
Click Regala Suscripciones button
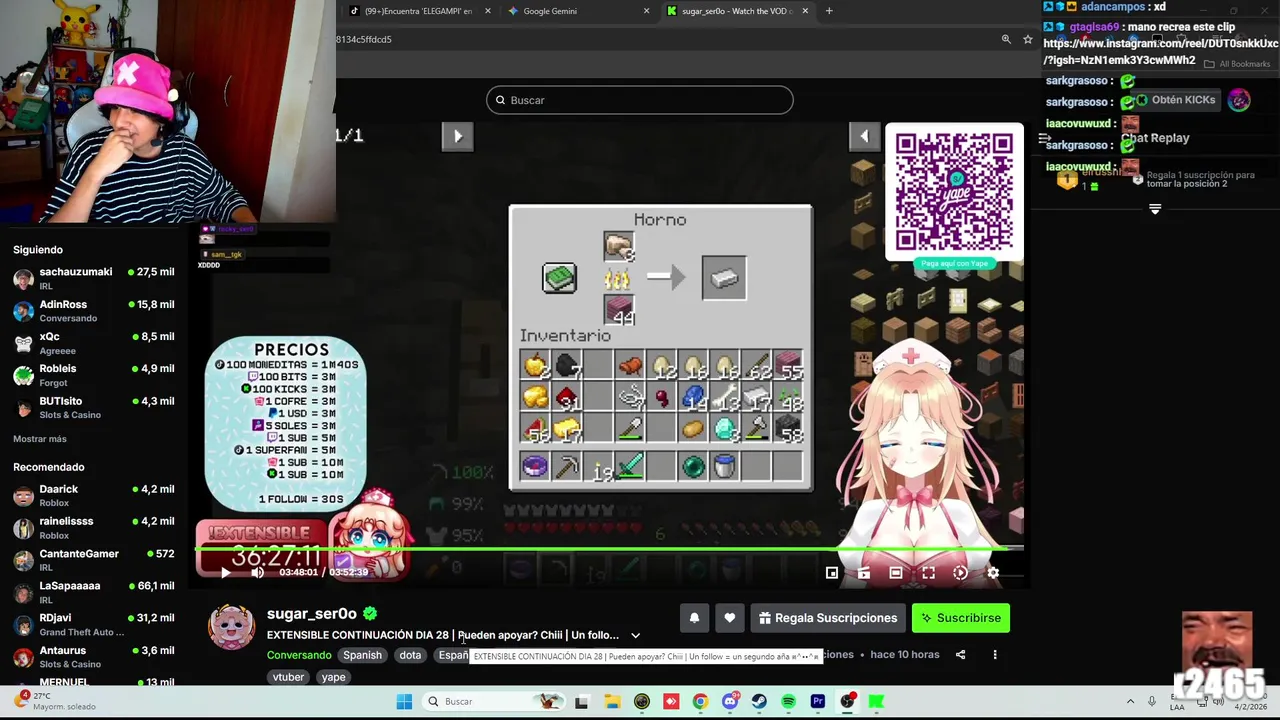[828, 618]
